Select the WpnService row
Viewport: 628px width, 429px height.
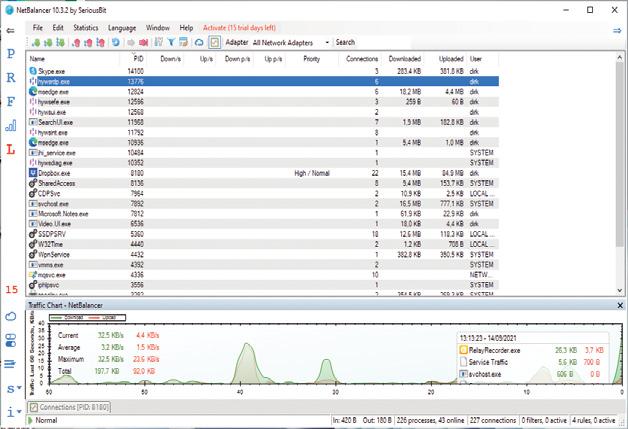click(263, 255)
